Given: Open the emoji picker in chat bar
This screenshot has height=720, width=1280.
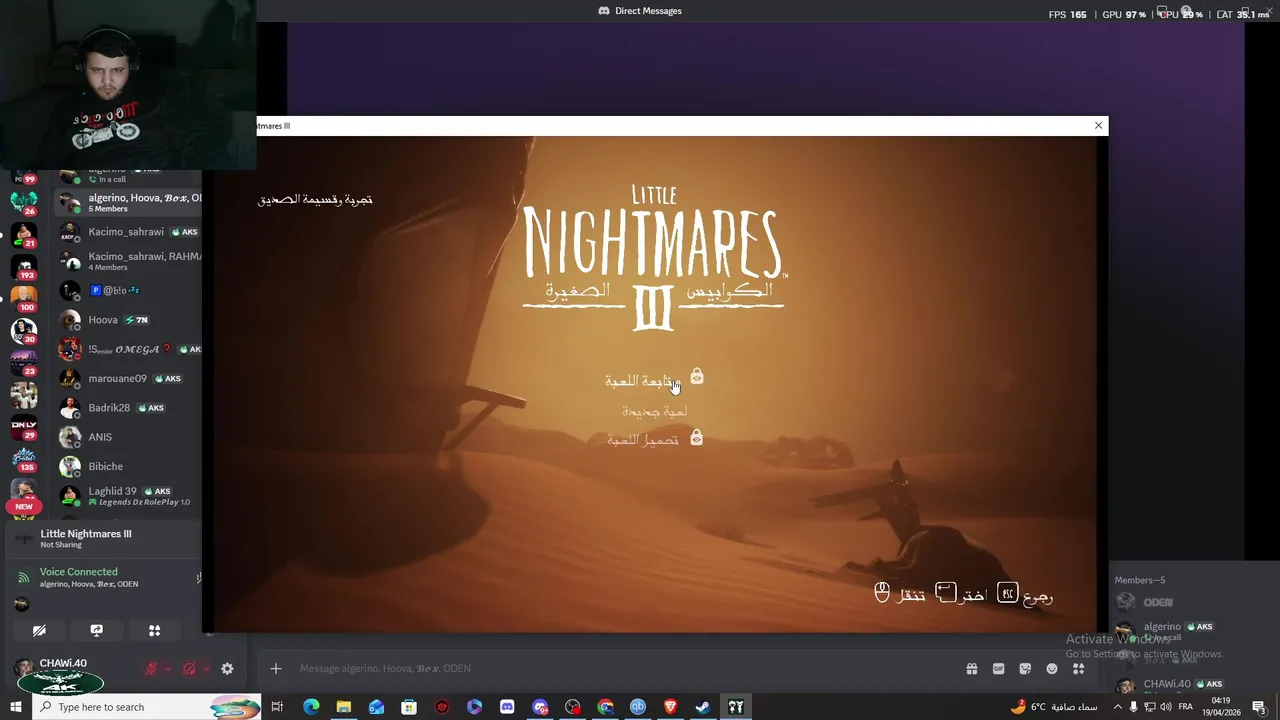Looking at the screenshot, I should (1052, 669).
